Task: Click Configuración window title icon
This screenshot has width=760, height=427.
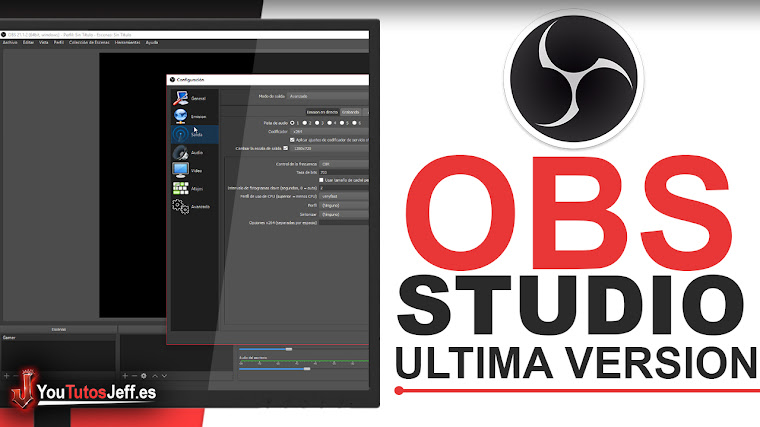Action: pos(172,79)
